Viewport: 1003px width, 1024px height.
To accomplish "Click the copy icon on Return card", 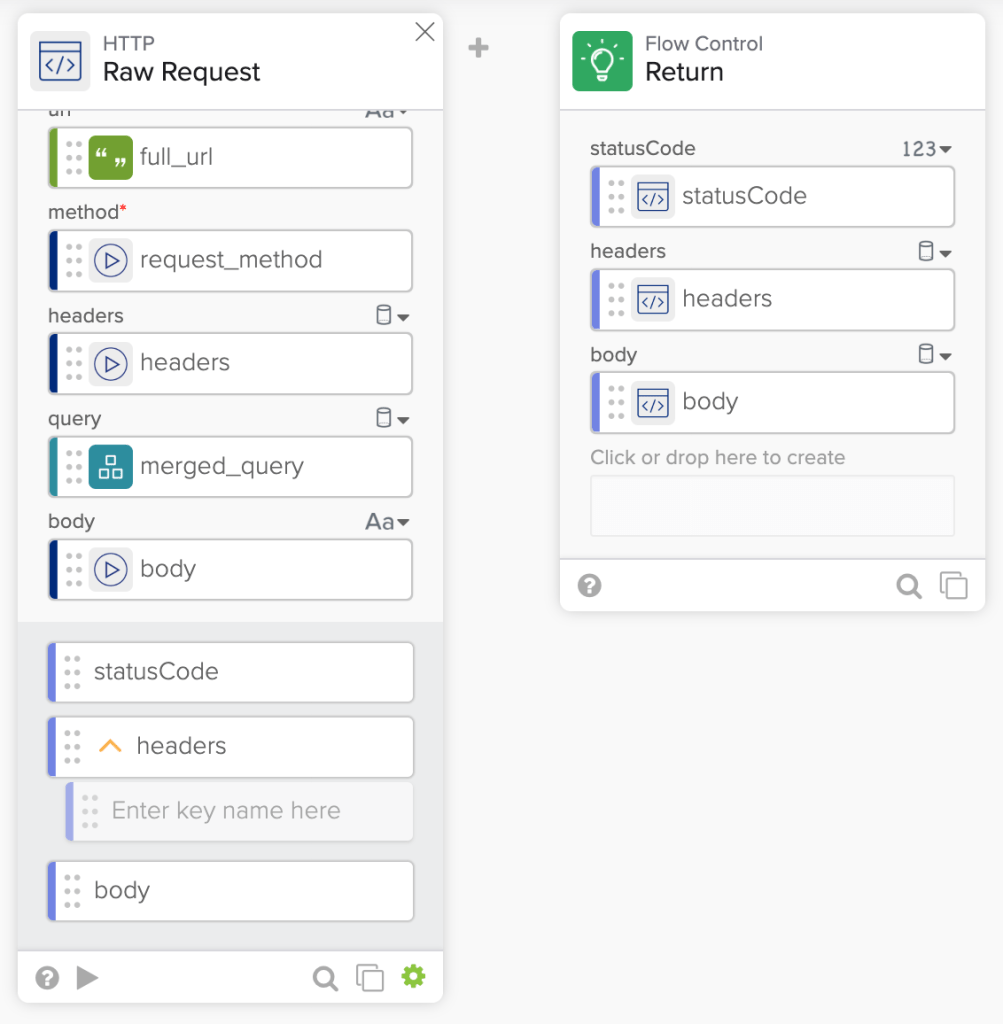I will (954, 586).
